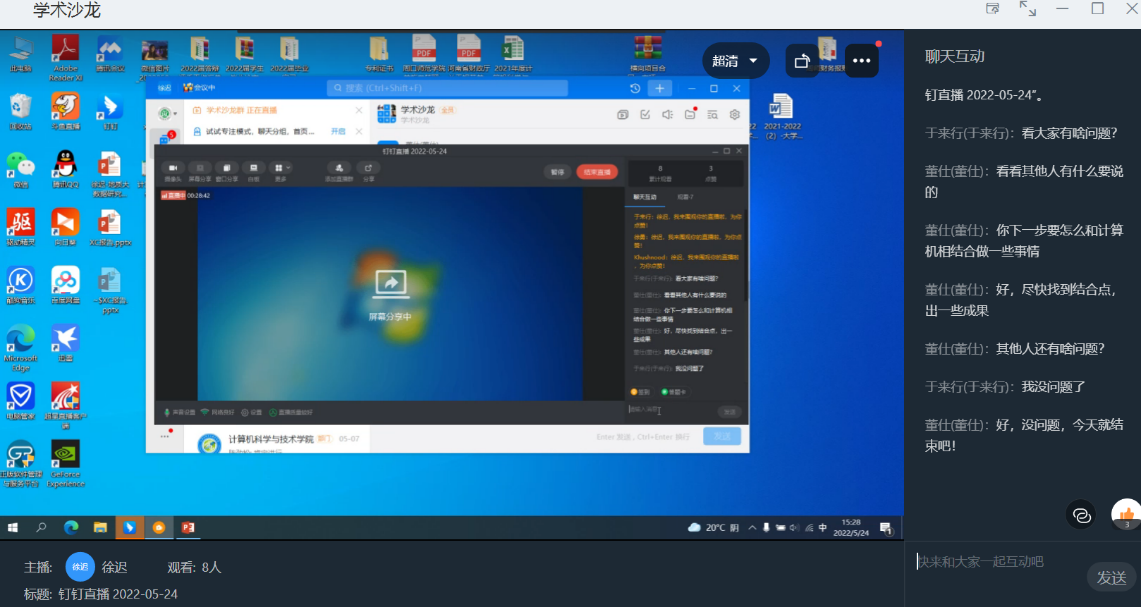The image size is (1141, 607).
Task: Click the 回收站 recycle bin icon
Action: 20,112
